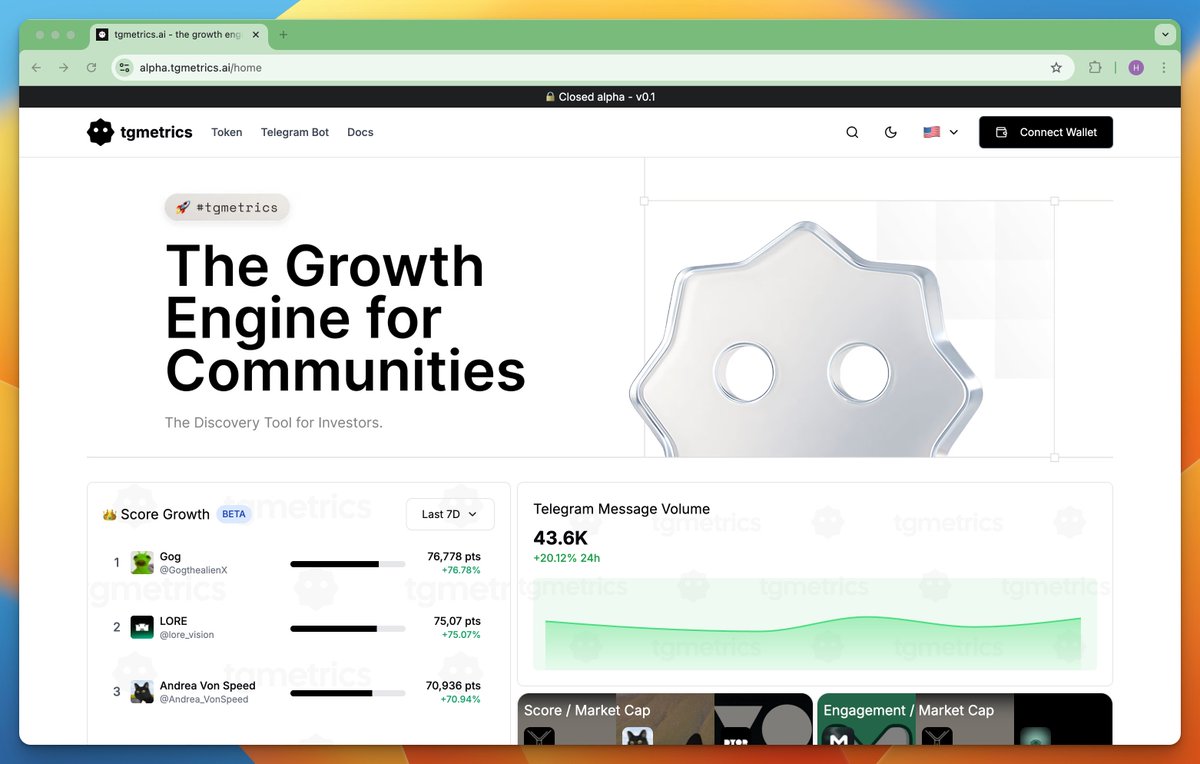Open the Docs nav link
Viewport: 1200px width, 764px height.
pos(360,132)
